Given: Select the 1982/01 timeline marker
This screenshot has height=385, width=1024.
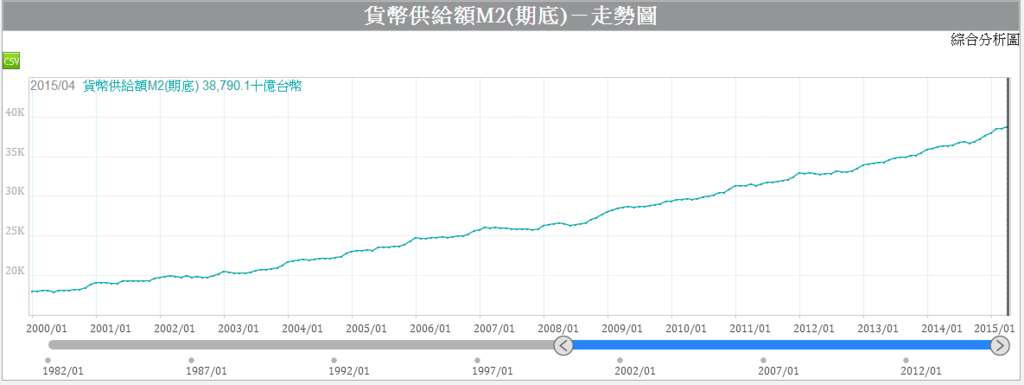Looking at the screenshot, I should click(48, 360).
